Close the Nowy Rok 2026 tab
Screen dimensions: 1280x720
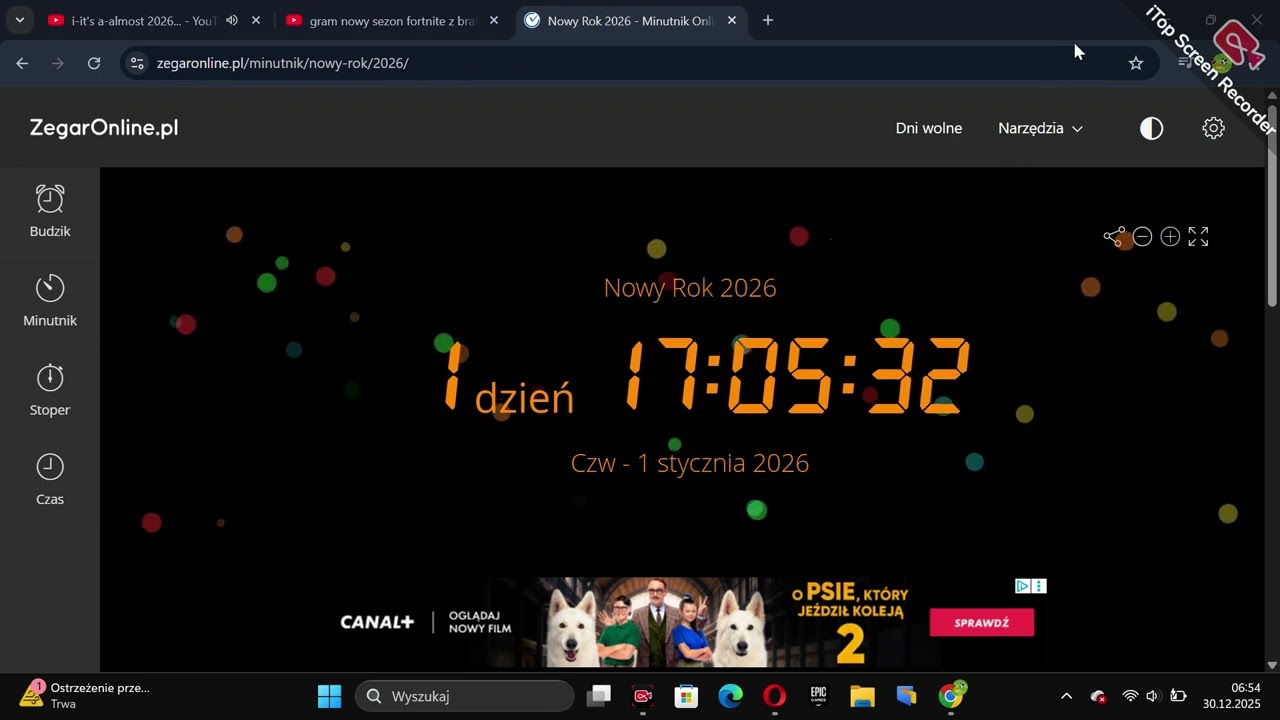pyautogui.click(x=732, y=20)
